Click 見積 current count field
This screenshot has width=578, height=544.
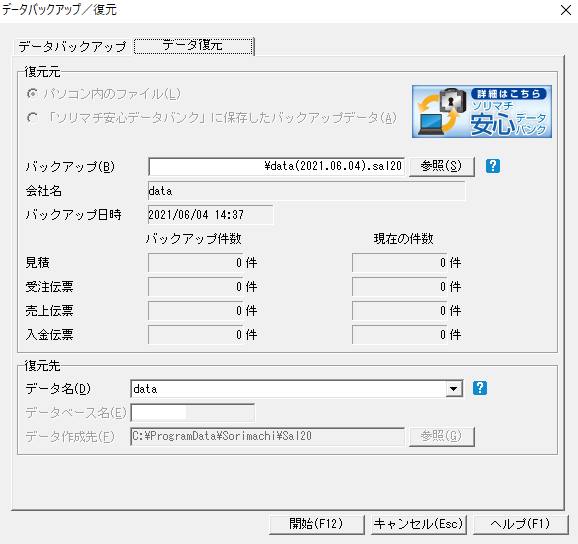coord(399,263)
